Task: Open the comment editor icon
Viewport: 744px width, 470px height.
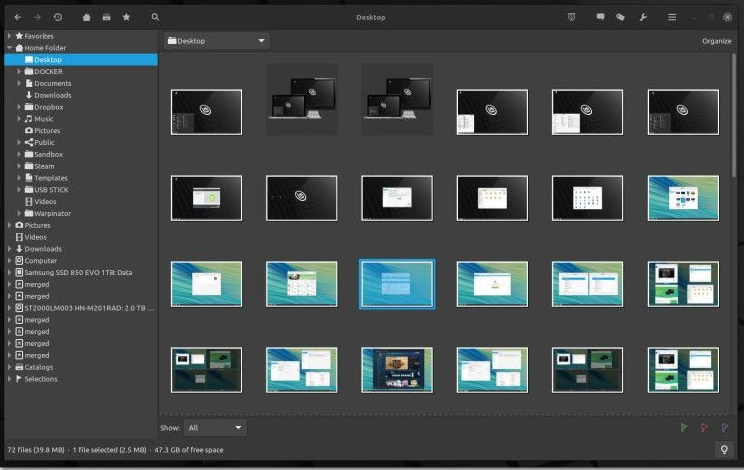Action: pos(600,17)
